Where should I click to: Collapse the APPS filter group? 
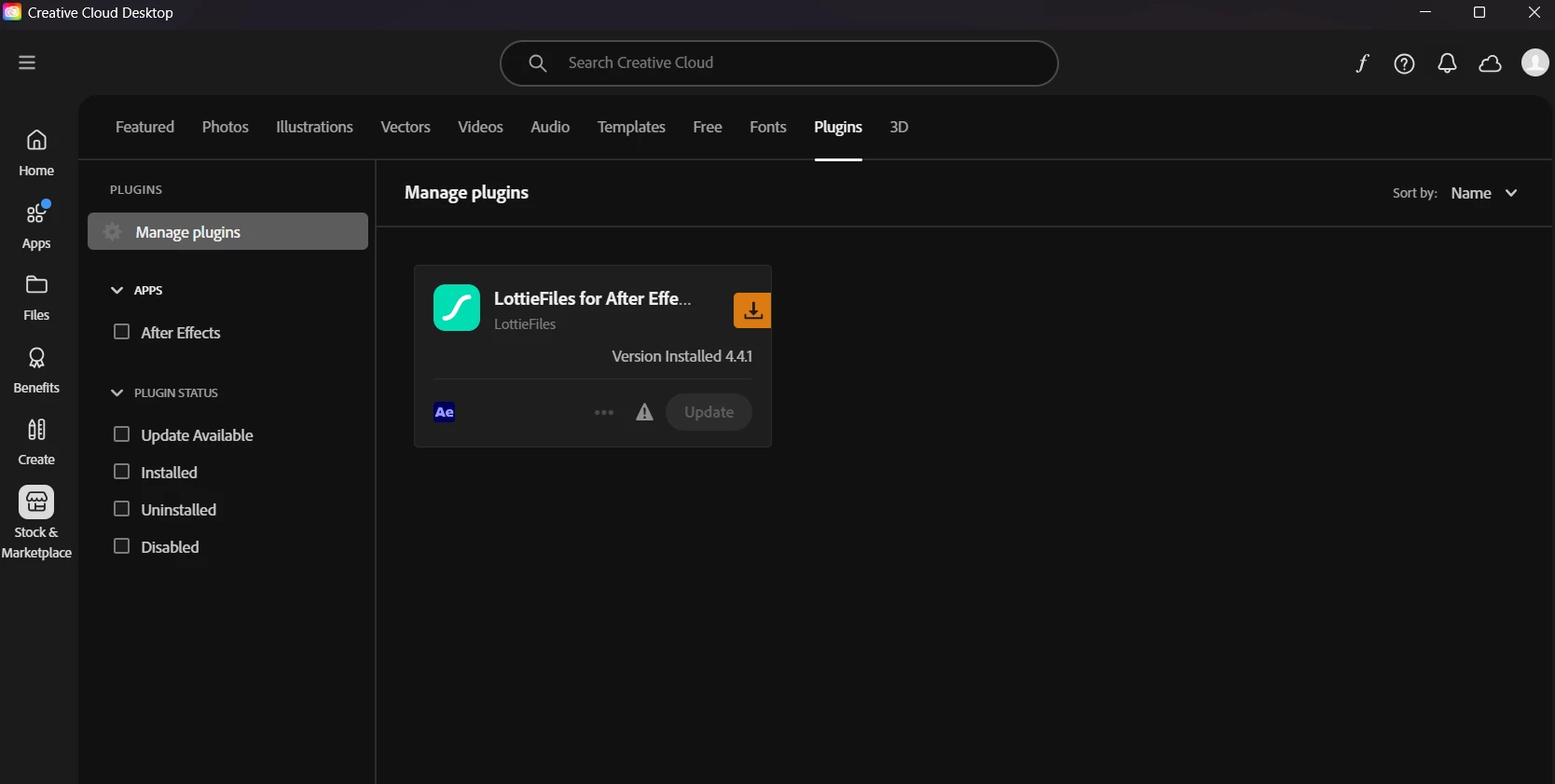pos(117,291)
